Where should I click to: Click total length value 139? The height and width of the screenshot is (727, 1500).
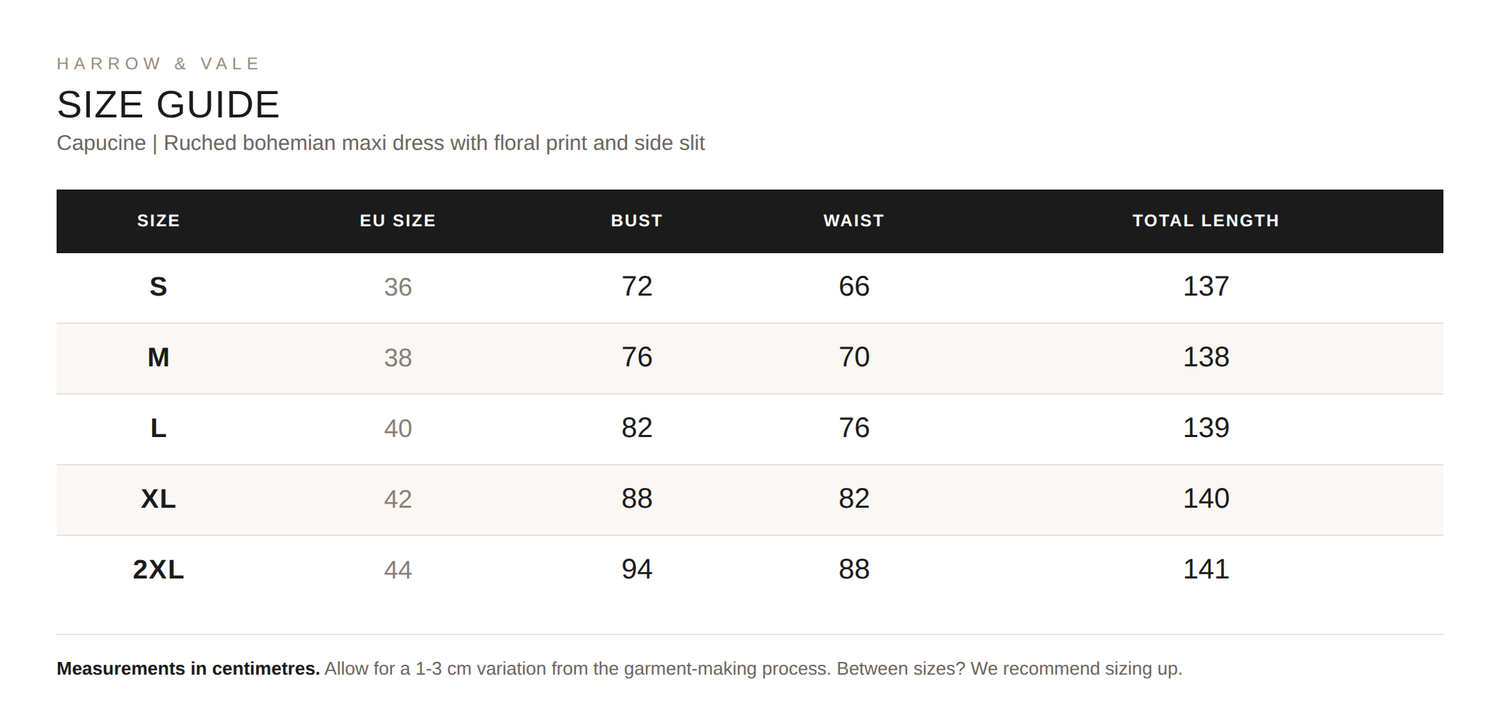coord(1206,428)
